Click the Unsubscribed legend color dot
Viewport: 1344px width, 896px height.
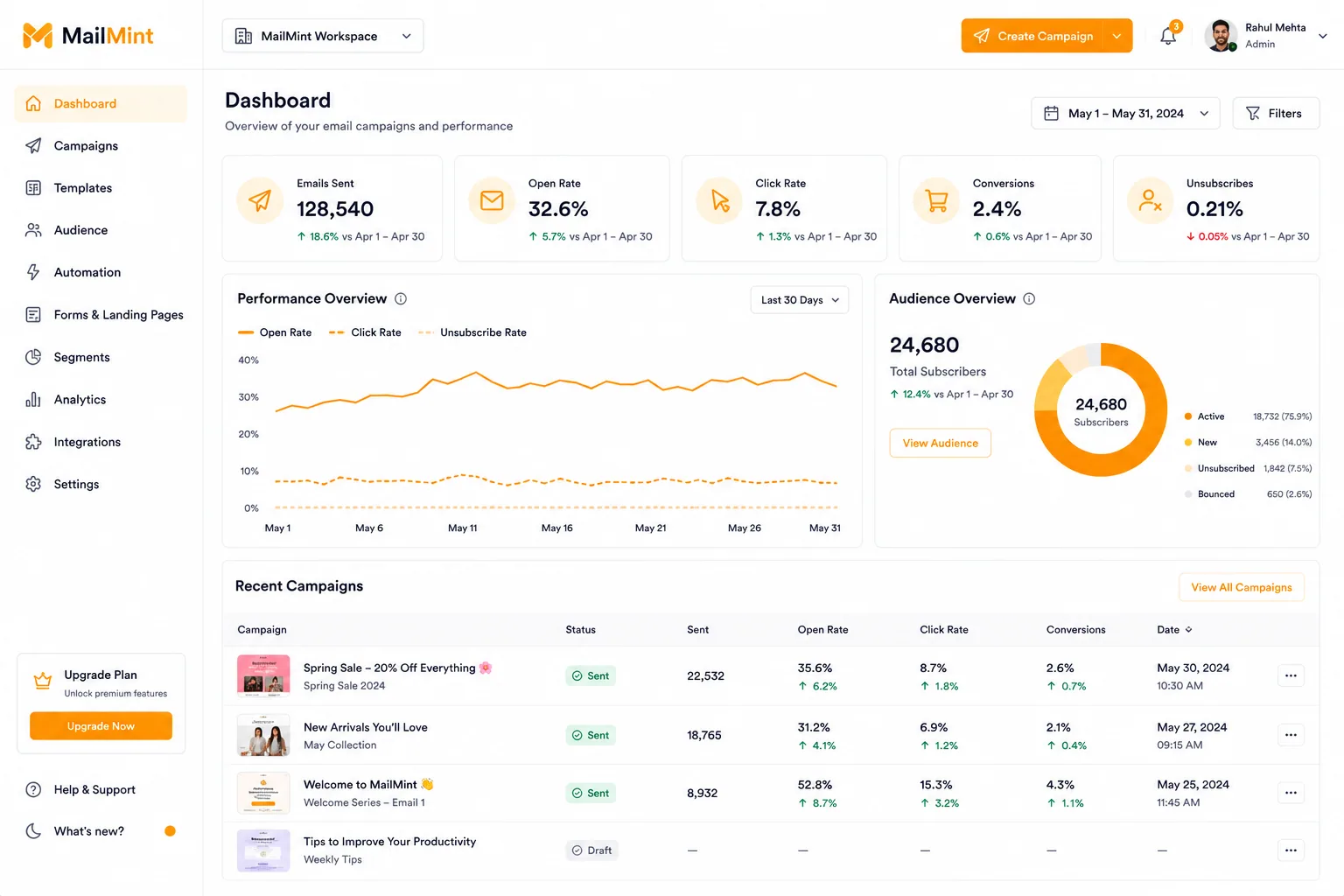[x=1188, y=468]
